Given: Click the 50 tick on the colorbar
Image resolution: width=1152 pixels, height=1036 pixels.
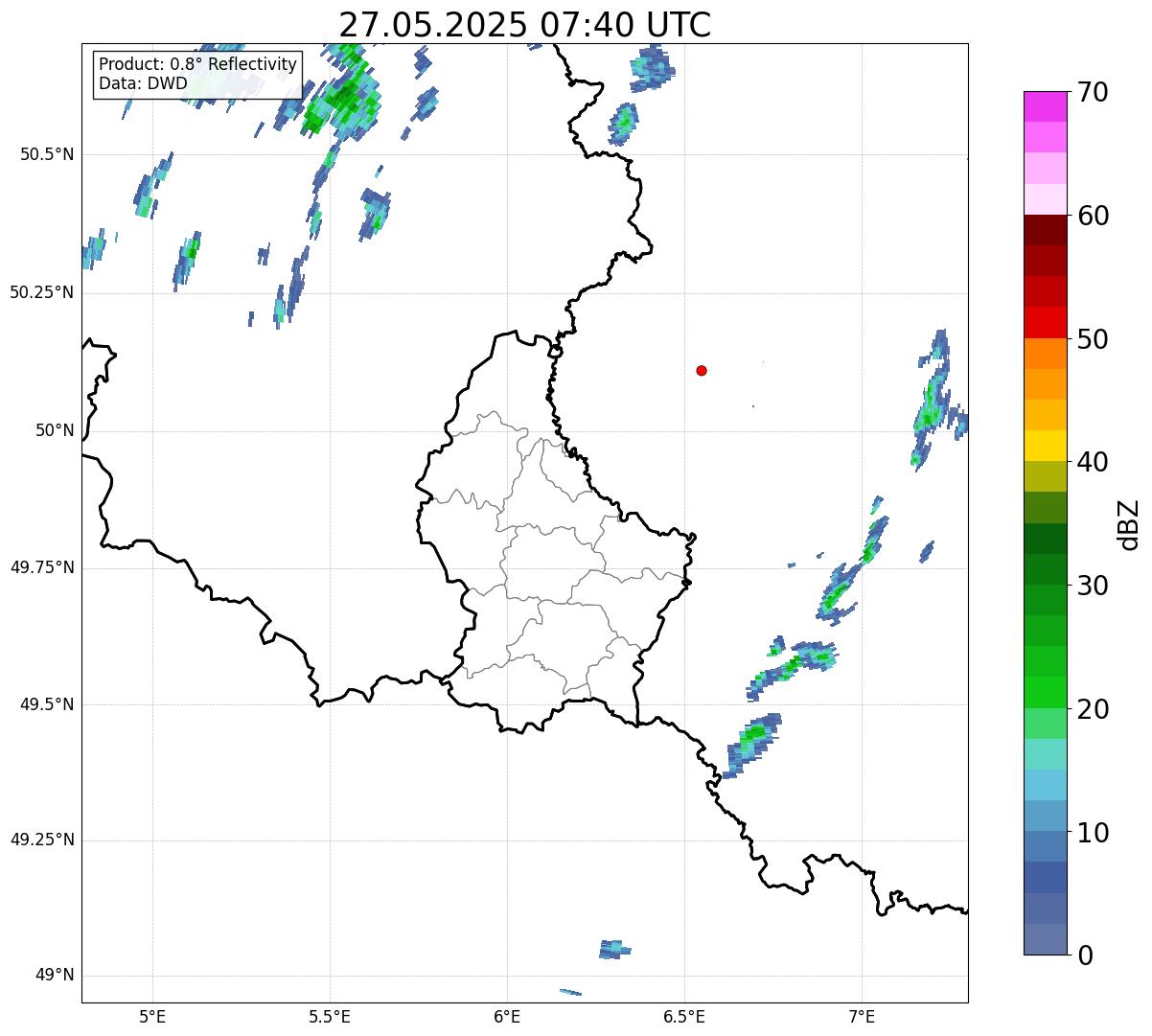Looking at the screenshot, I should pyautogui.click(x=1094, y=339).
